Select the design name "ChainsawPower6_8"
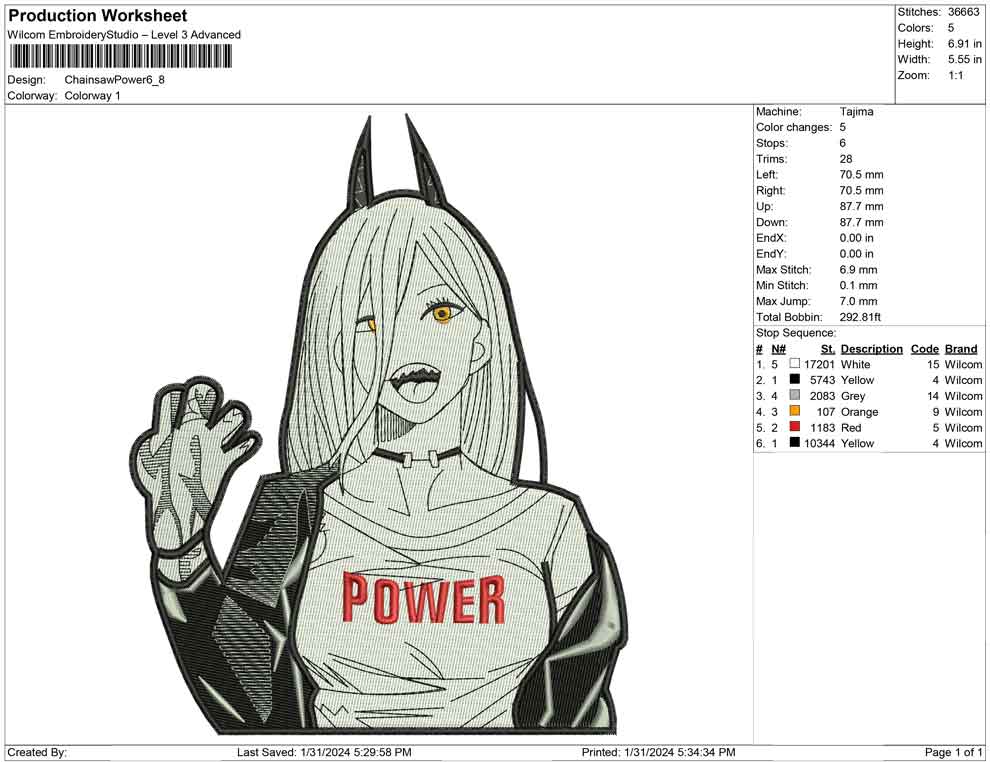The image size is (990, 762). [114, 80]
